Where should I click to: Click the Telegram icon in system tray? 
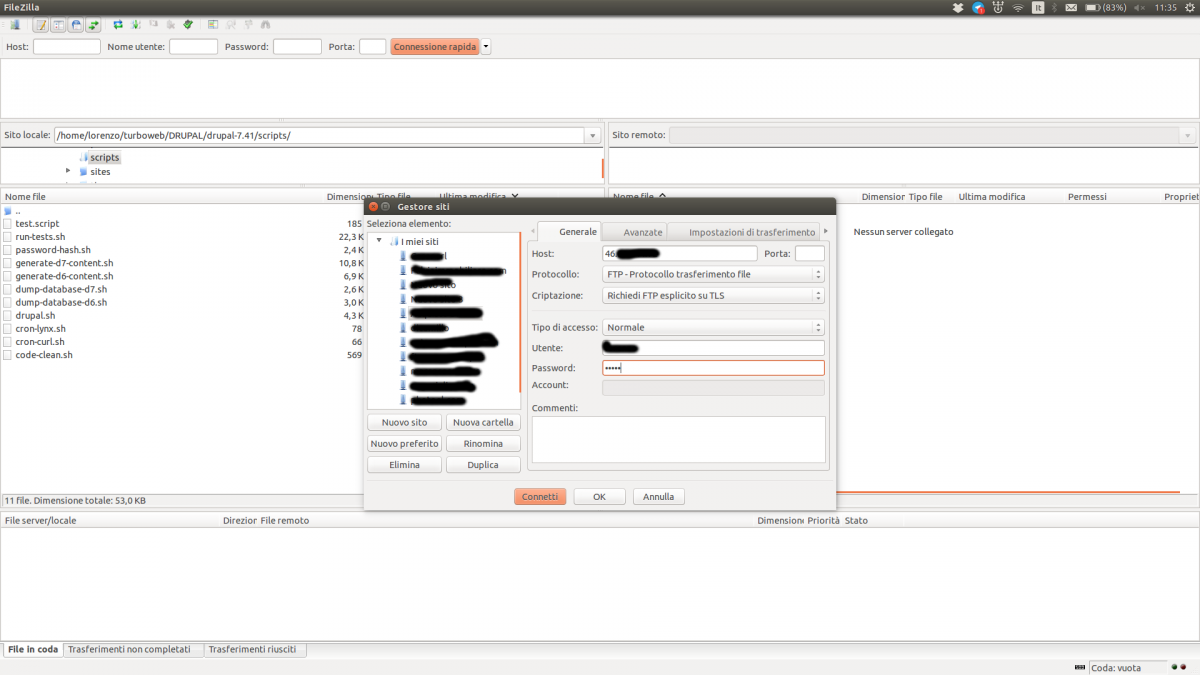tap(978, 7)
